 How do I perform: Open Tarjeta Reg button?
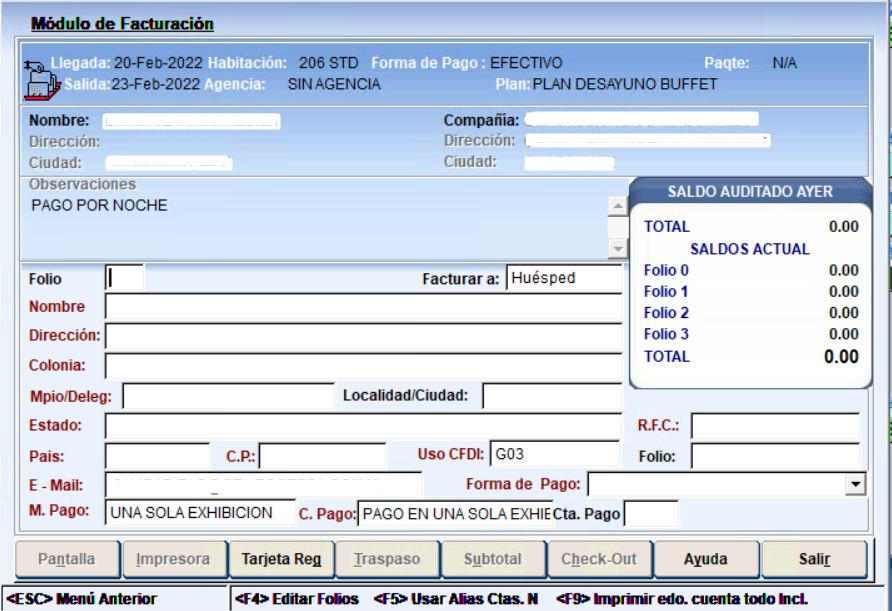point(281,559)
